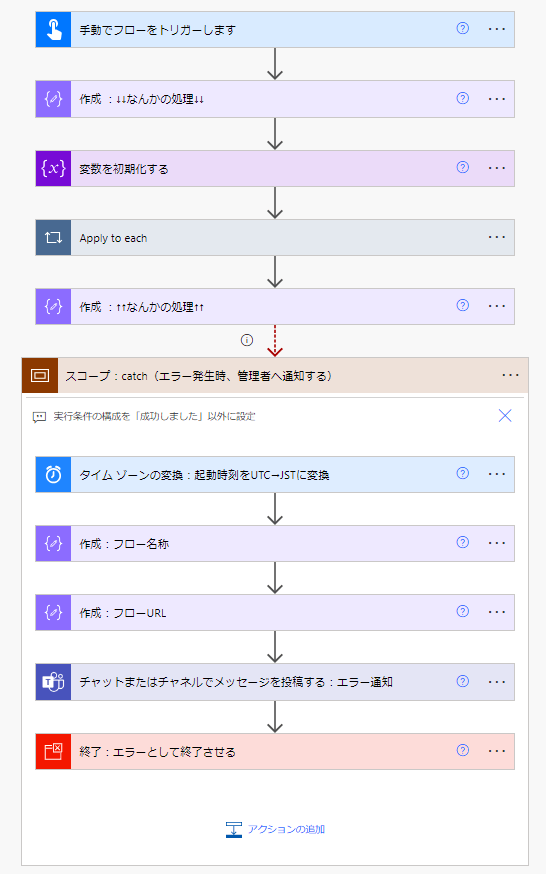The width and height of the screenshot is (546, 874).
Task: Open more menu for 変数を初期化する
Action: pyautogui.click(x=496, y=168)
